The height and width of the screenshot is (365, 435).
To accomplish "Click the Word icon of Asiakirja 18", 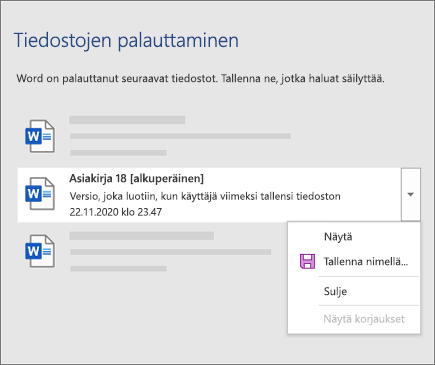I will [40, 194].
